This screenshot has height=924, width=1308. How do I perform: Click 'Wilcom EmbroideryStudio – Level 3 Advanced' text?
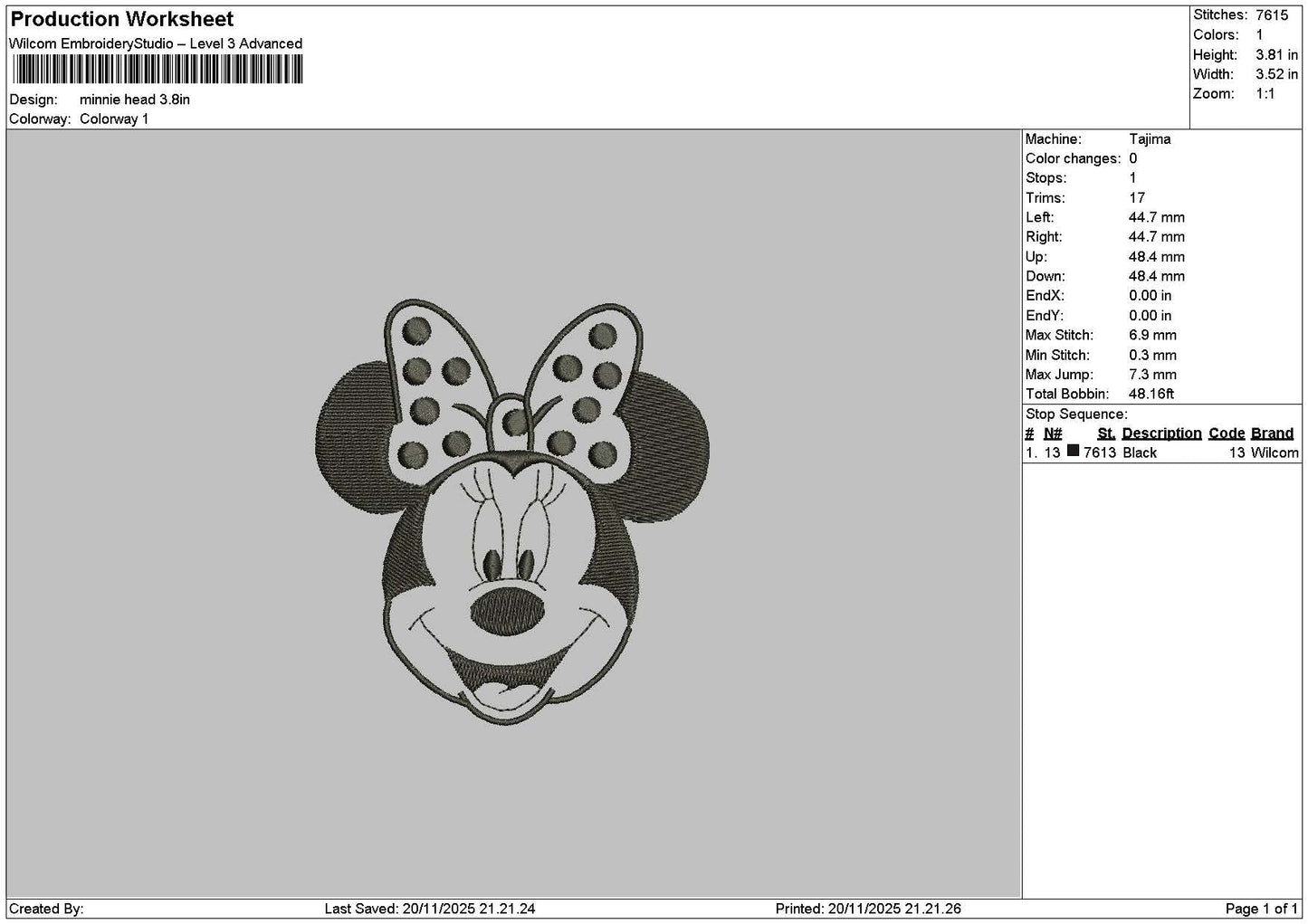(x=156, y=43)
